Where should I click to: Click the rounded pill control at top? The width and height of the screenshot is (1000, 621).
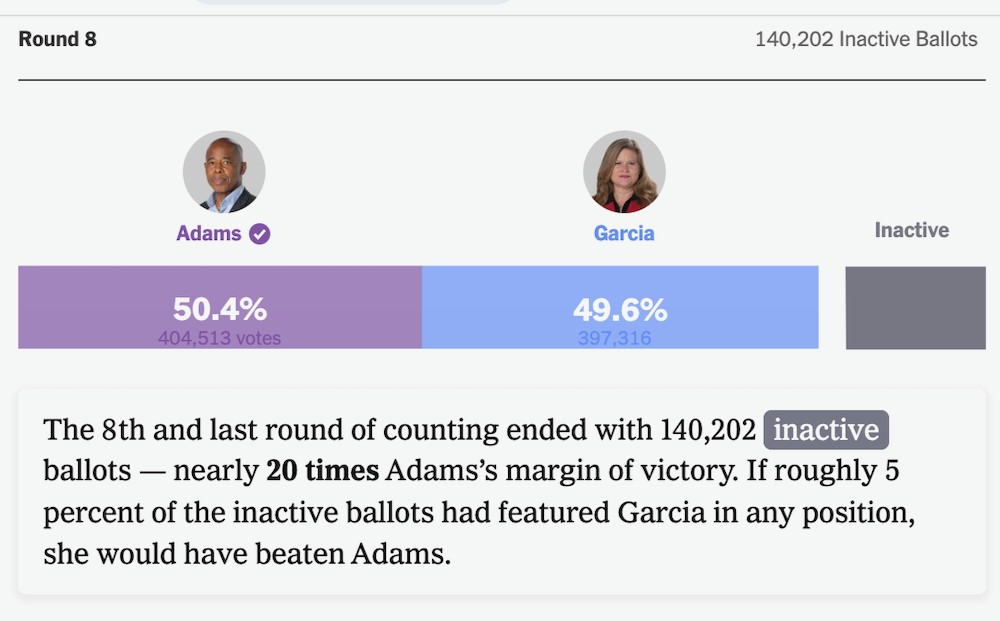[x=350, y=3]
